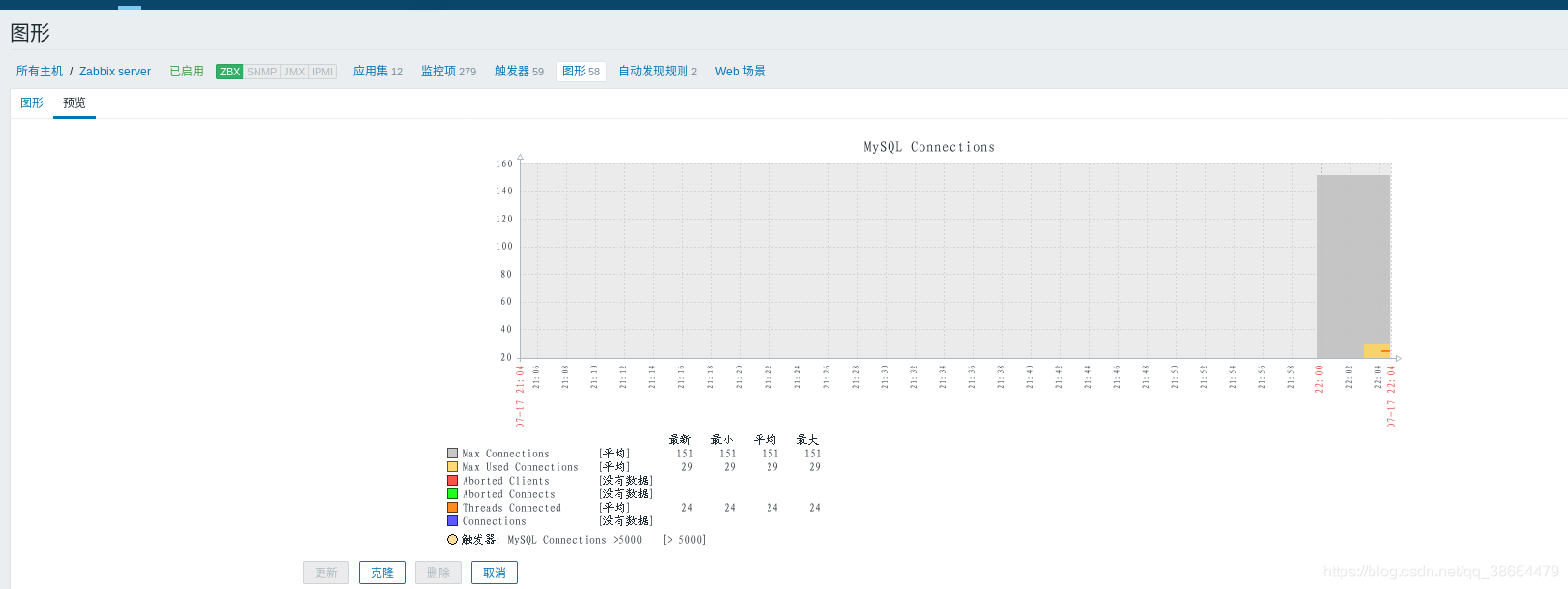Click the Aborted Clients red swatch

pyautogui.click(x=452, y=481)
